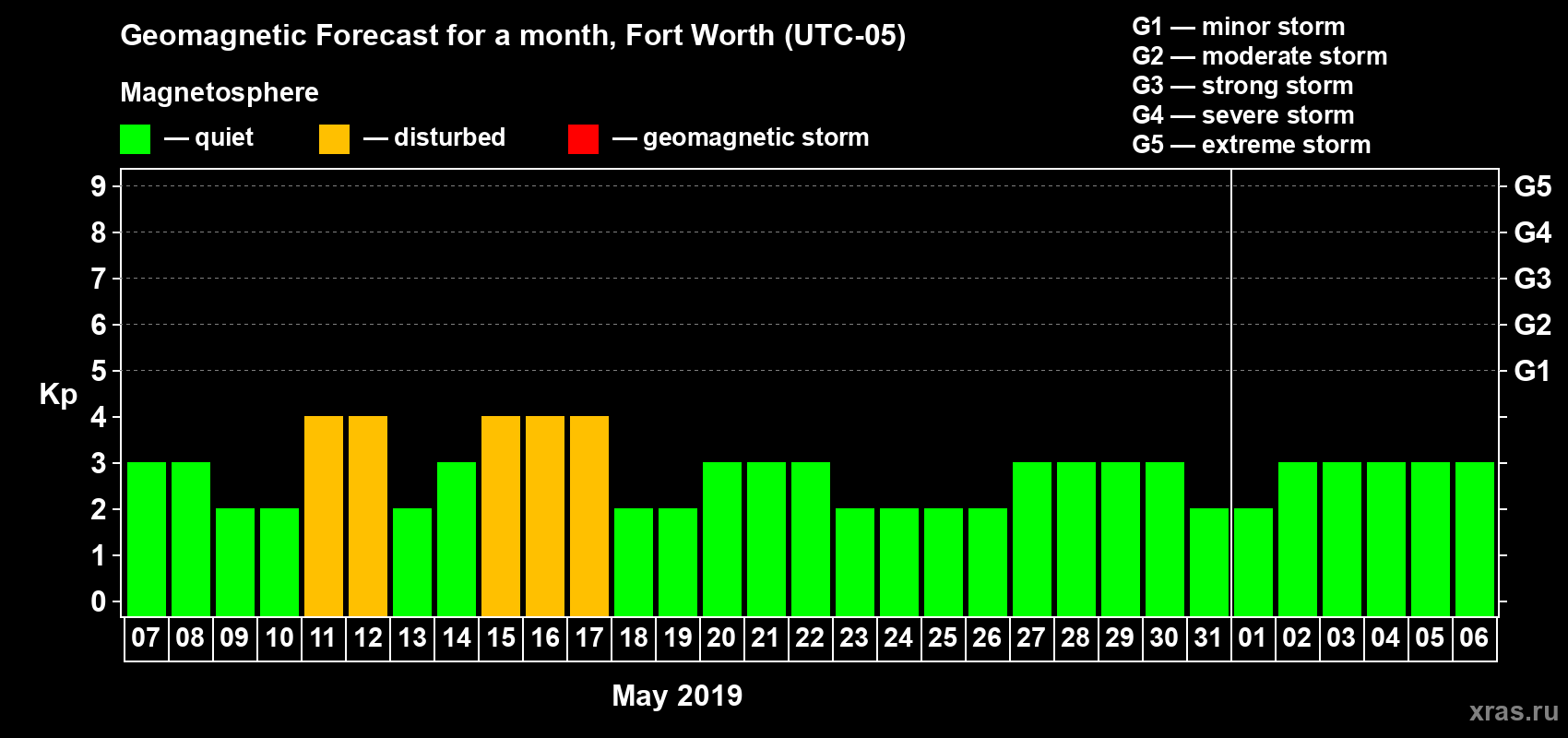This screenshot has width=1568, height=738.
Task: Select the green bar for May 30
Action: (x=1165, y=540)
